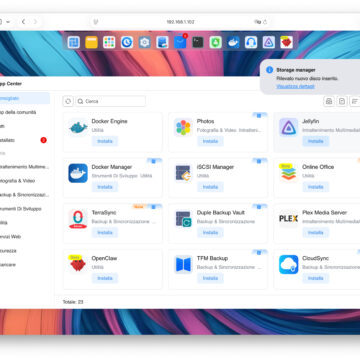Click Installa under OpenClaw
This screenshot has height=360, width=360.
click(x=105, y=278)
